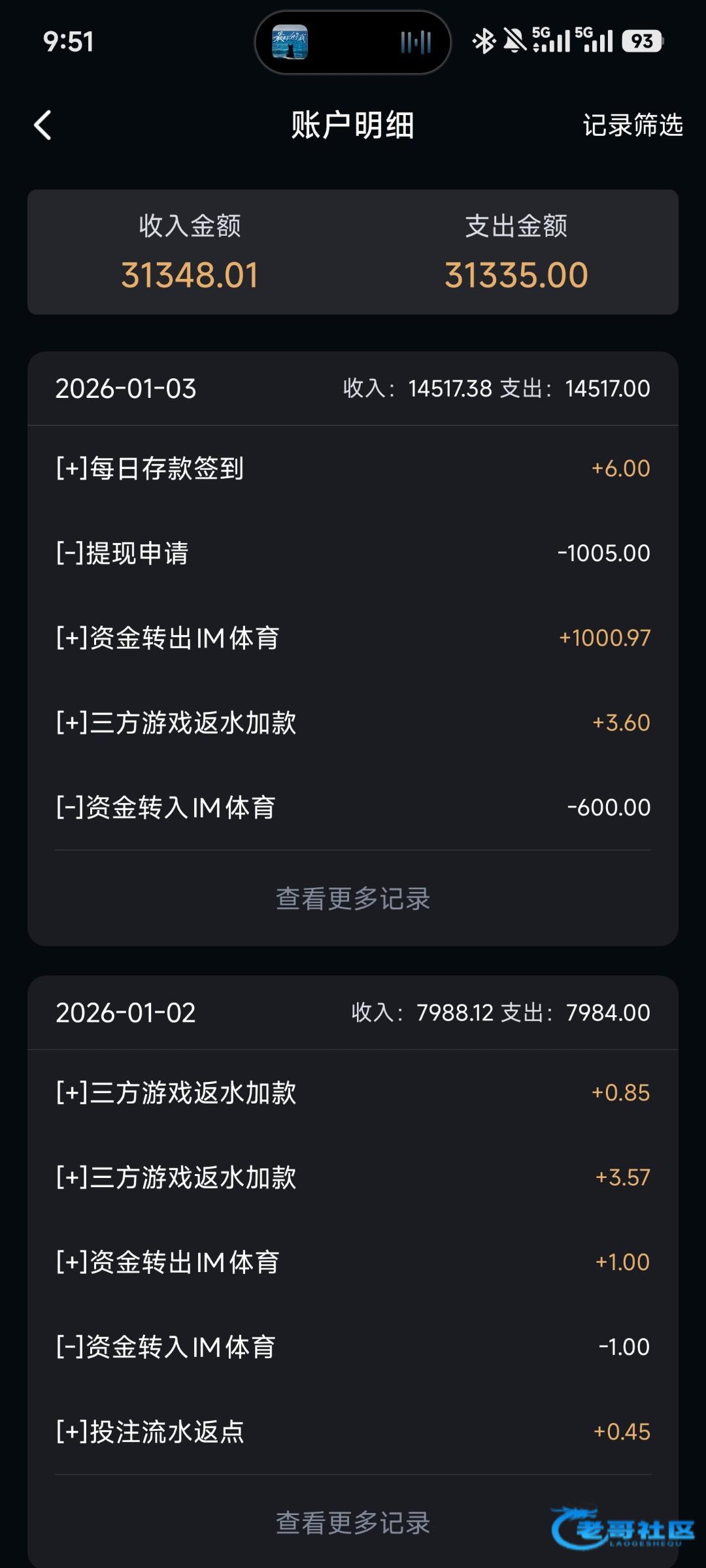Tap the back arrow icon
The width and height of the screenshot is (706, 1568).
tap(43, 125)
